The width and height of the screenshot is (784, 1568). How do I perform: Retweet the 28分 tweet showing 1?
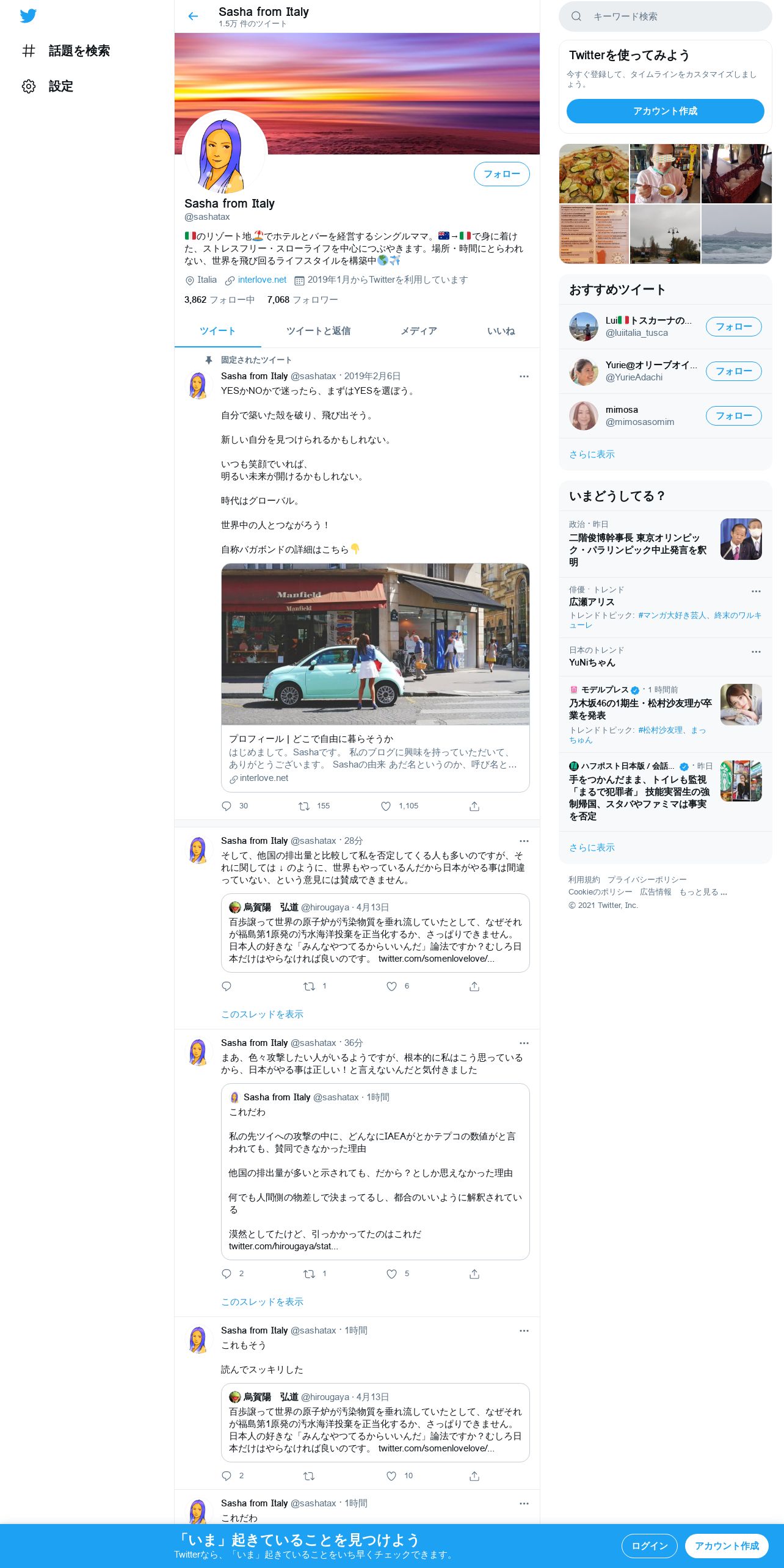(309, 986)
